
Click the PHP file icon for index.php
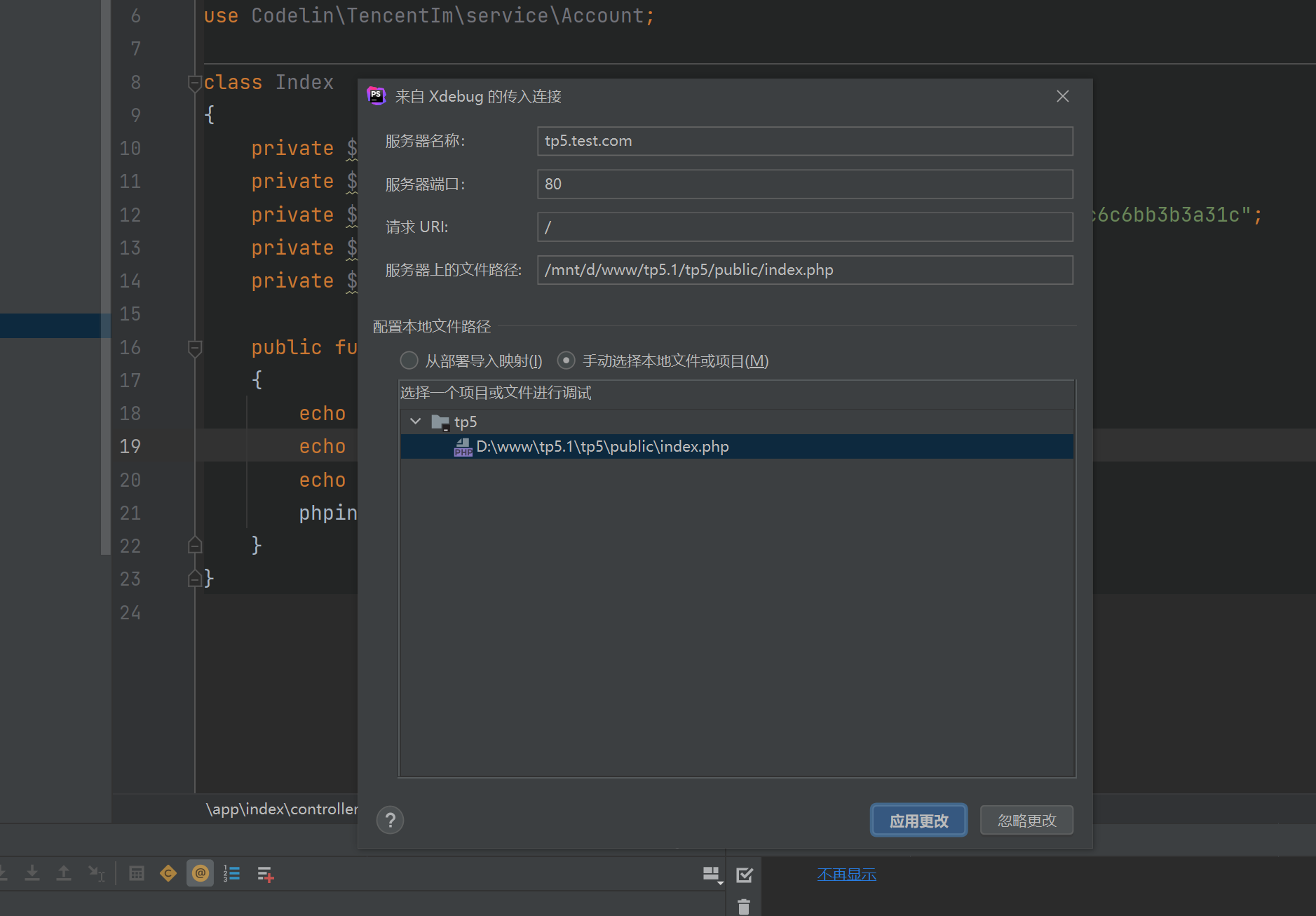pos(463,447)
